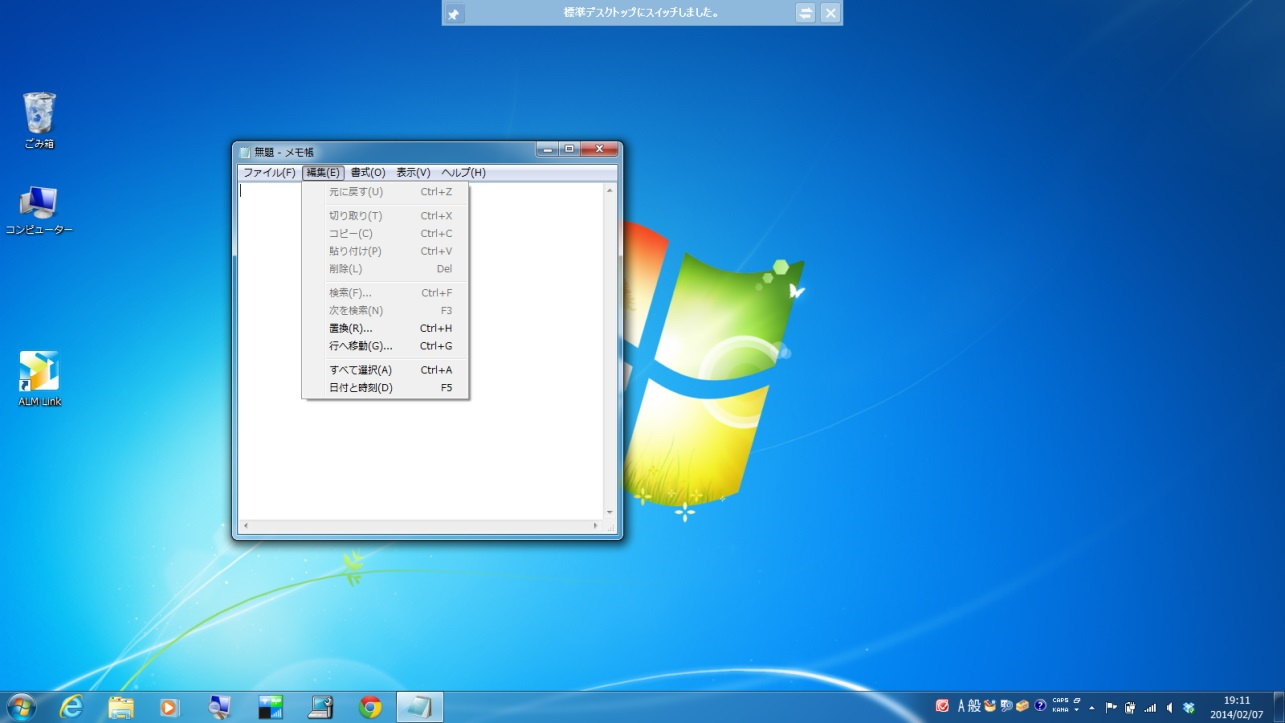Image resolution: width=1285 pixels, height=723 pixels.
Task: Insert 日付と時刻(D) from the Edit menu
Action: click(x=386, y=388)
